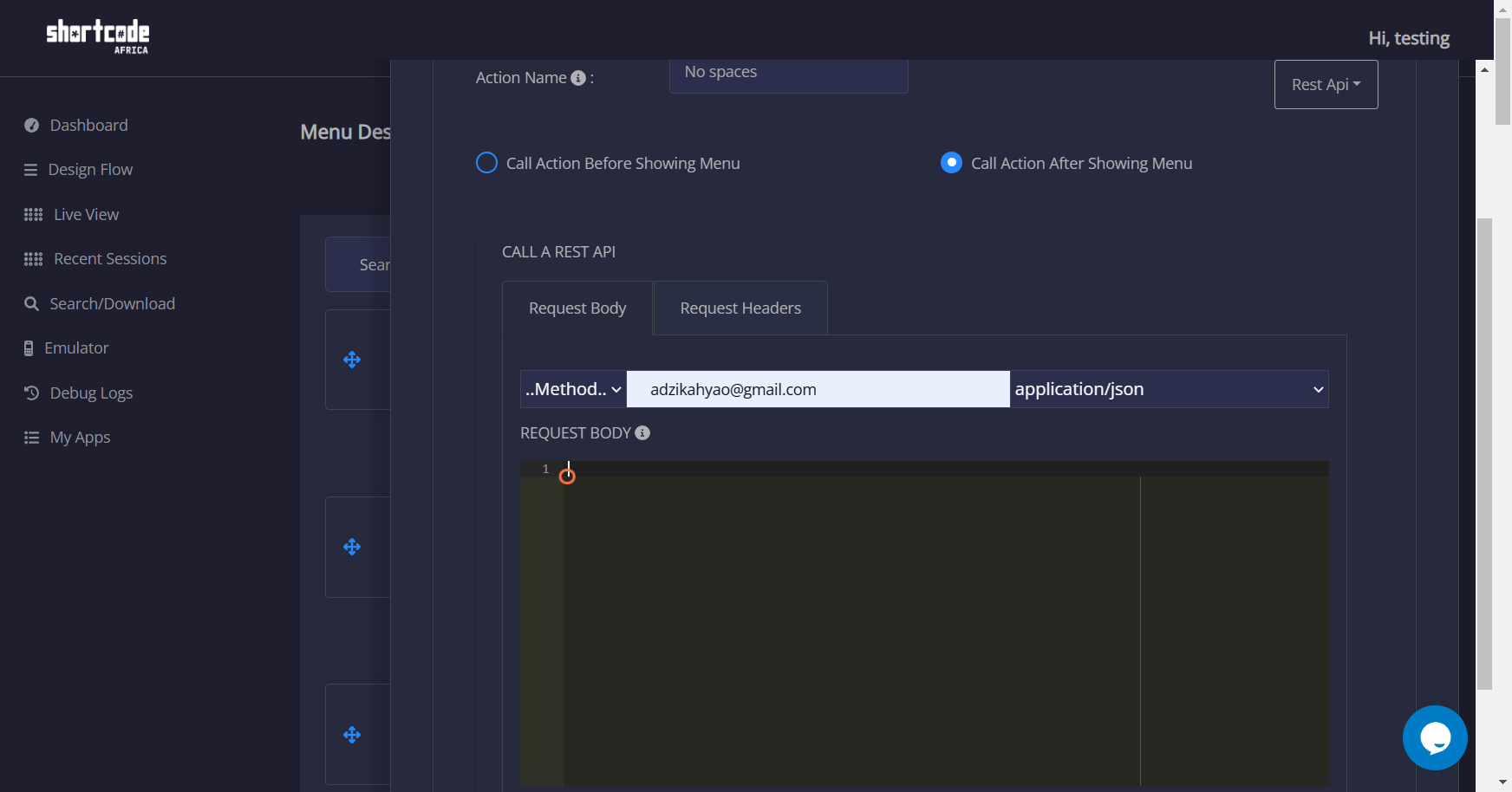The image size is (1512, 792).
Task: Switch to Request Headers tab
Action: [740, 308]
